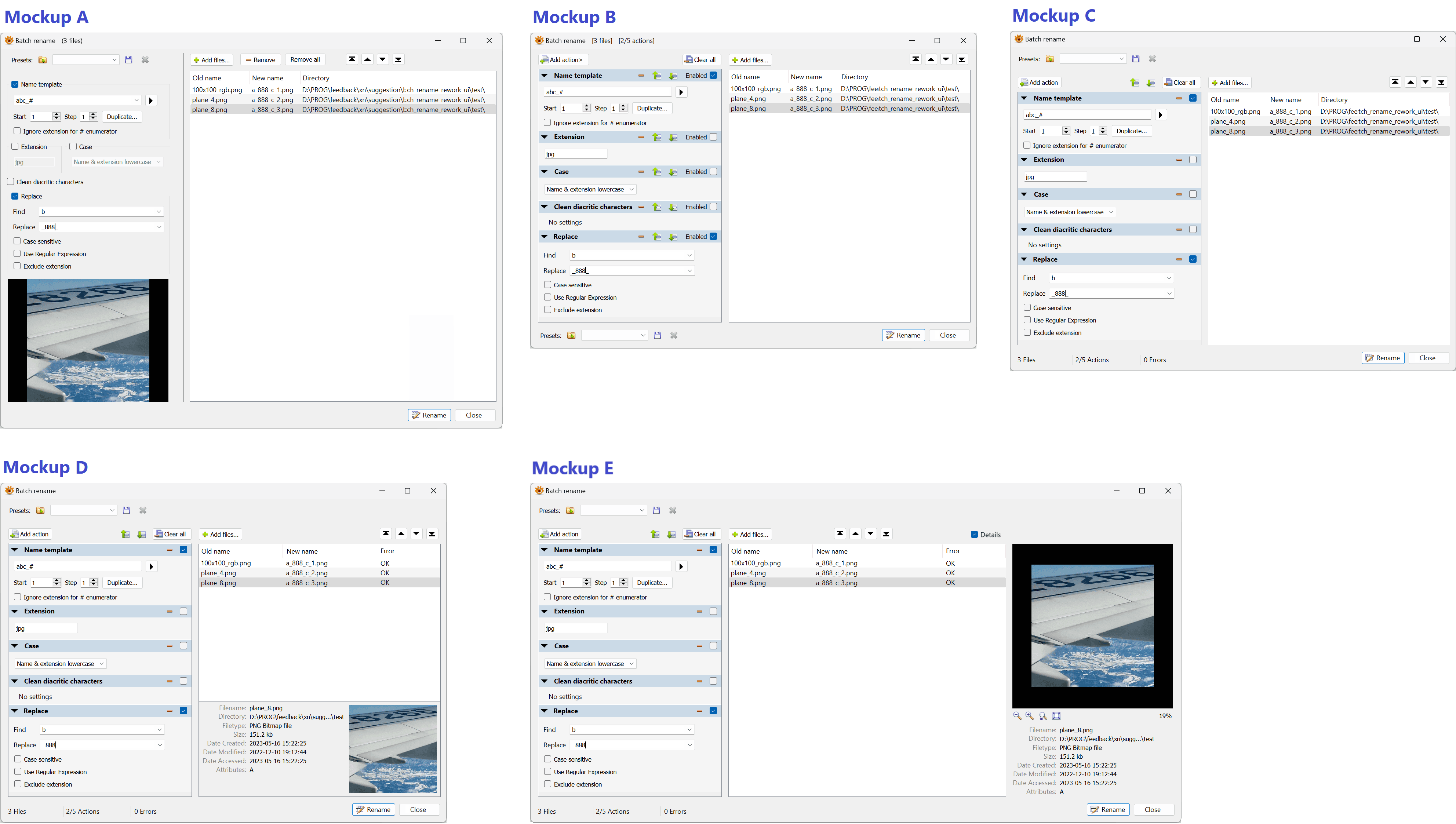
Task: Click fit-to-window icon under Mockup E preview
Action: coord(1056,716)
